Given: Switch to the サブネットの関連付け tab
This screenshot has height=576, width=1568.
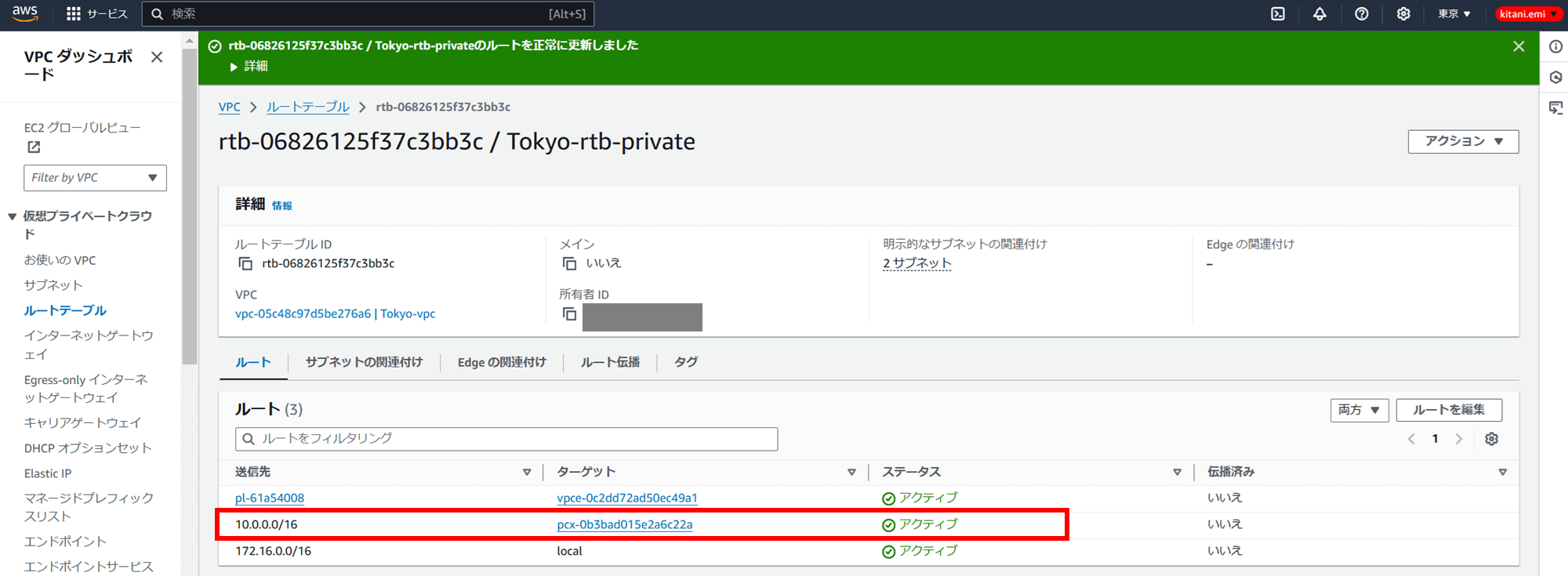Looking at the screenshot, I should [364, 362].
